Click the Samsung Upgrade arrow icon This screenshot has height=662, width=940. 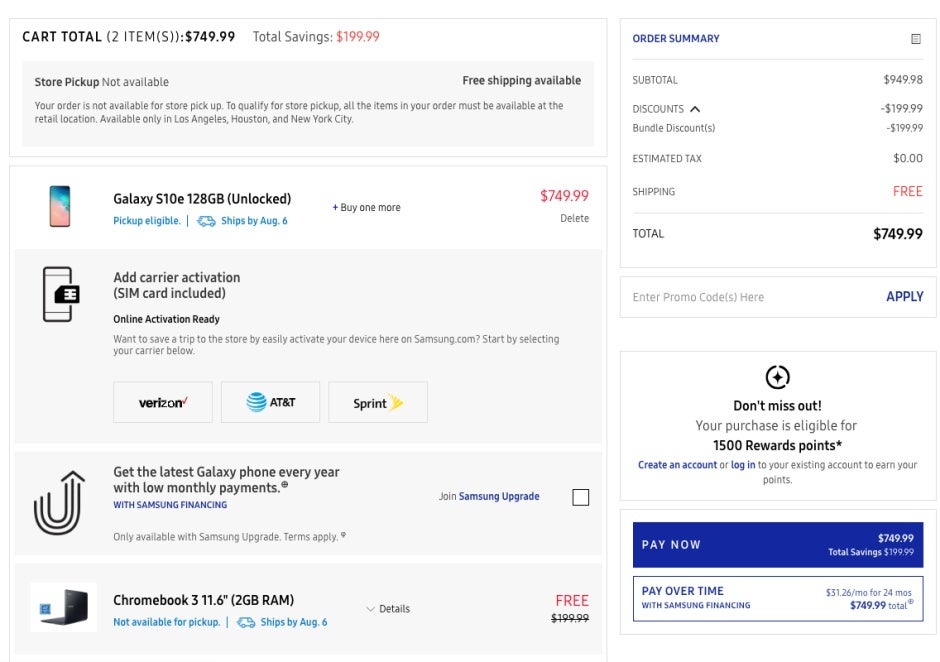59,502
